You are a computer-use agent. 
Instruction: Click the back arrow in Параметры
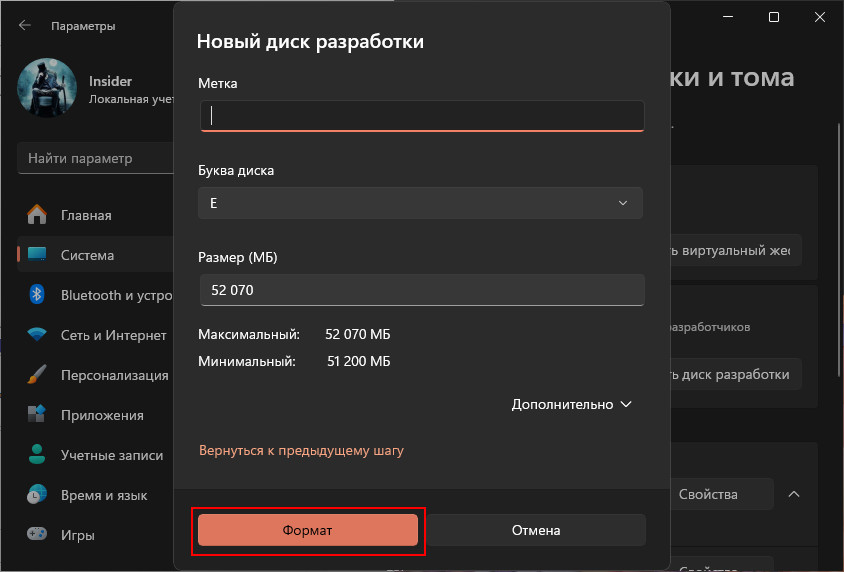point(25,25)
